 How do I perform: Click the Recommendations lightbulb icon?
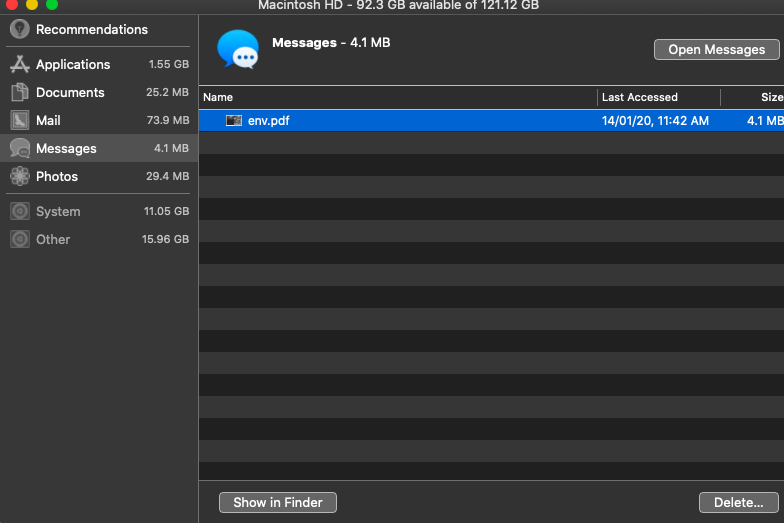pos(20,29)
